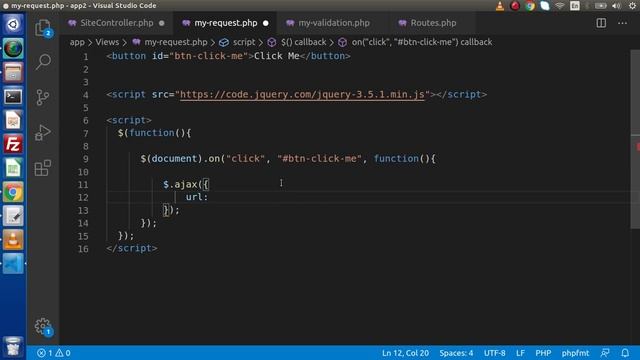The height and width of the screenshot is (360, 640).
Task: Split the editor to the right
Action: click(601, 23)
